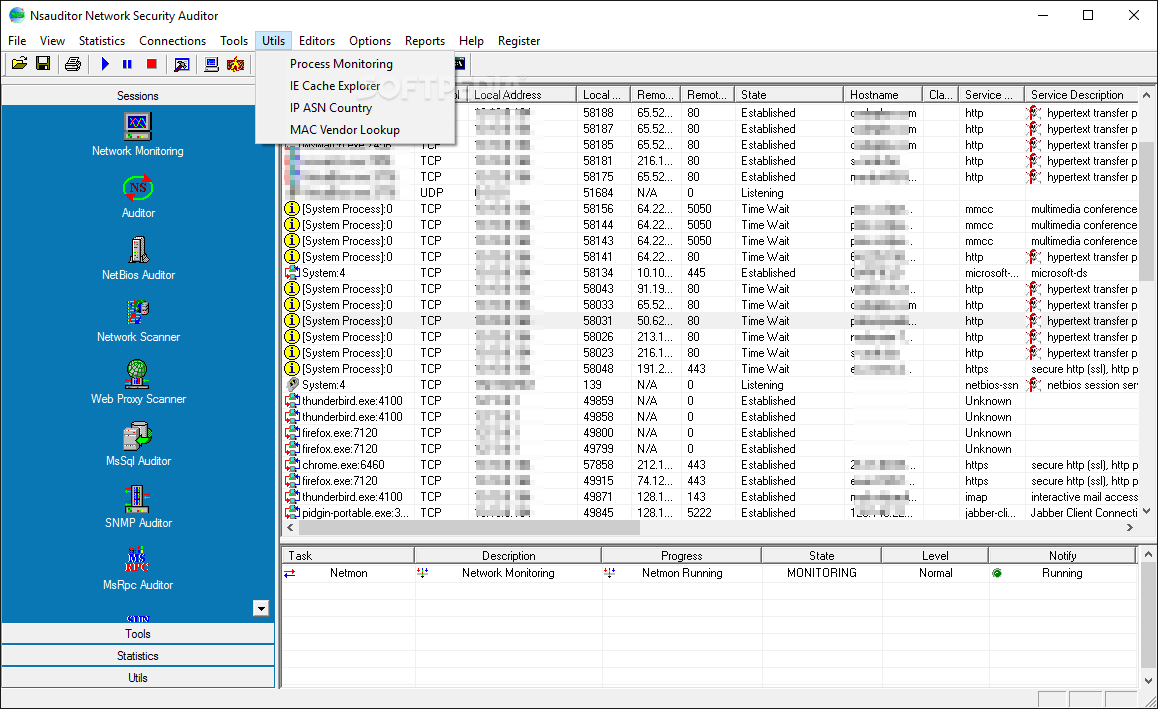Click the firewall flame toolbar icon
This screenshot has height=709, width=1158.
pos(235,64)
